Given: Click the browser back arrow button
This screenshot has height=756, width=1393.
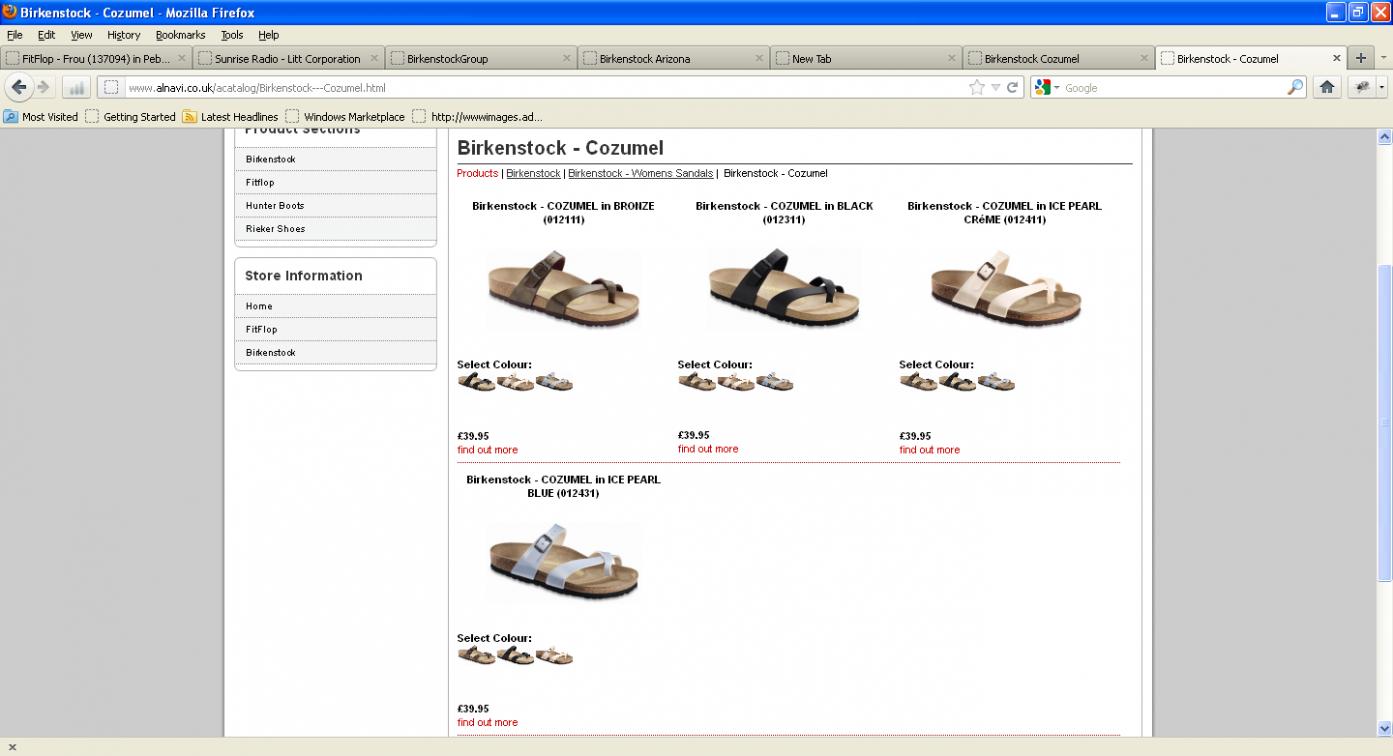Looking at the screenshot, I should (19, 87).
